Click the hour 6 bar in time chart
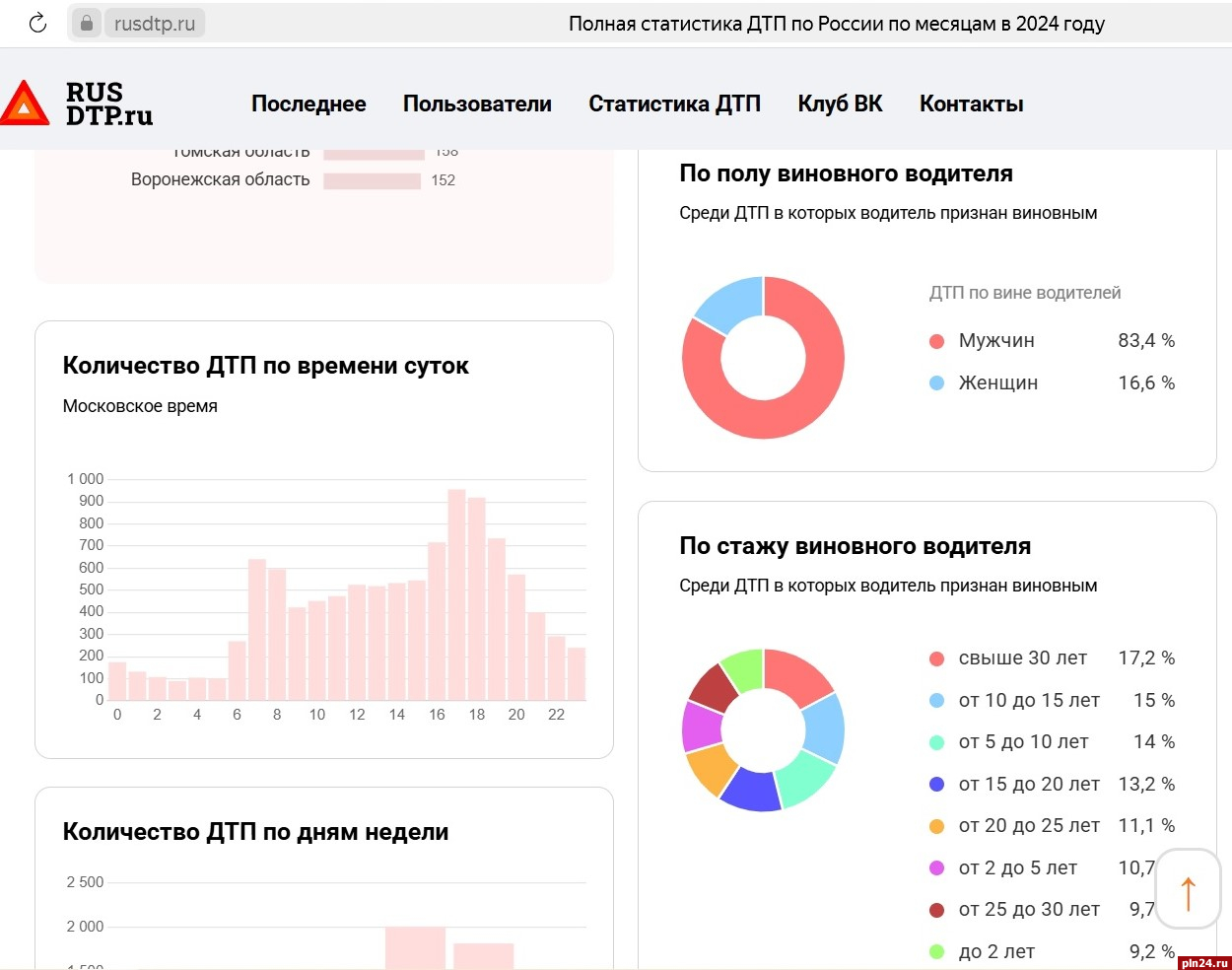This screenshot has height=970, width=1232. pos(237,670)
